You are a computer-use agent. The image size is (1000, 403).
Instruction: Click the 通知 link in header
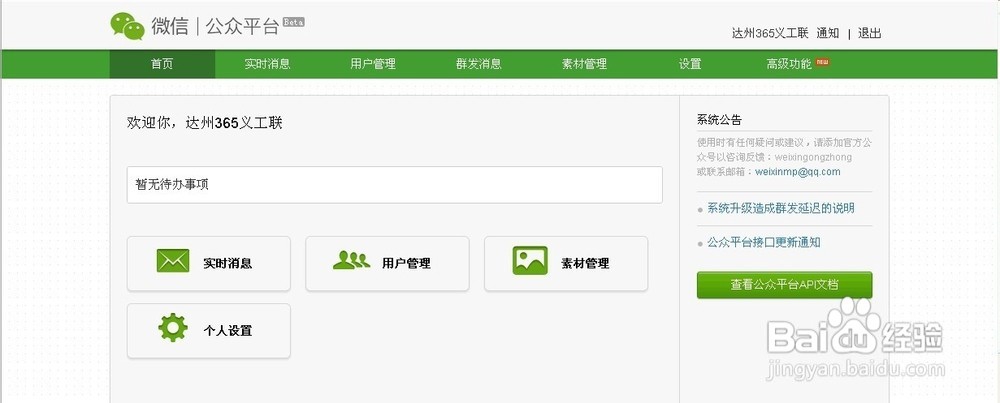point(828,34)
